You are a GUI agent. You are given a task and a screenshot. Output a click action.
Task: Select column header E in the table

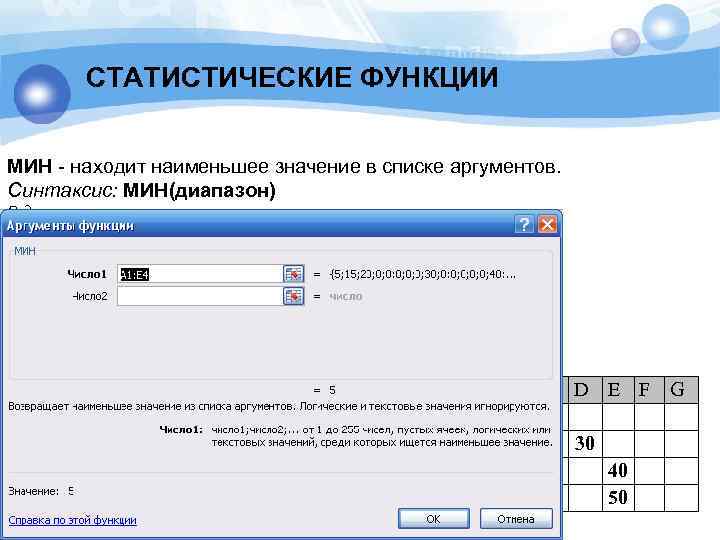tap(618, 390)
